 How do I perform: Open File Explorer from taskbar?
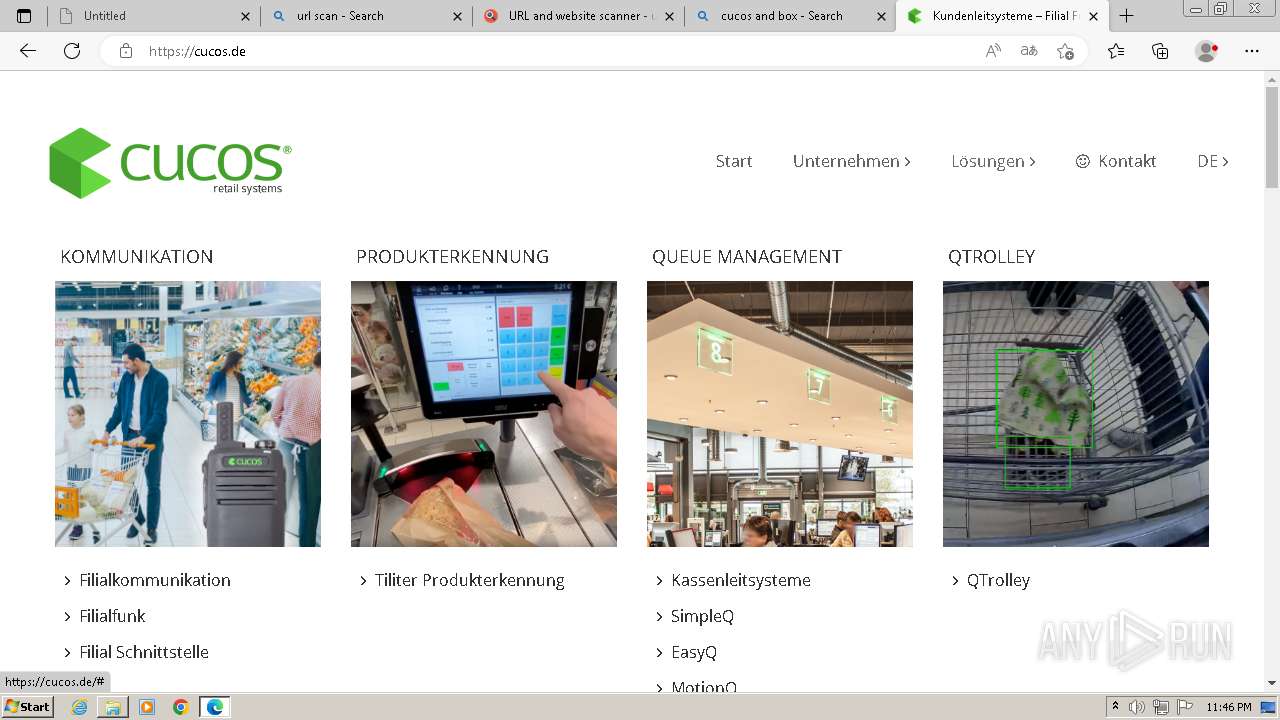pos(113,707)
